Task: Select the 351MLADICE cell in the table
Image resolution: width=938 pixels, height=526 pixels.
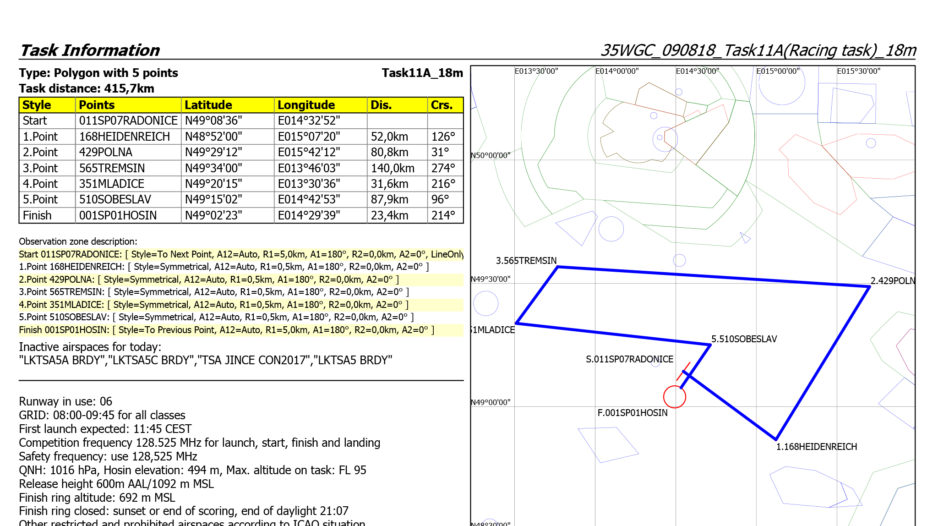Action: click(x=113, y=184)
